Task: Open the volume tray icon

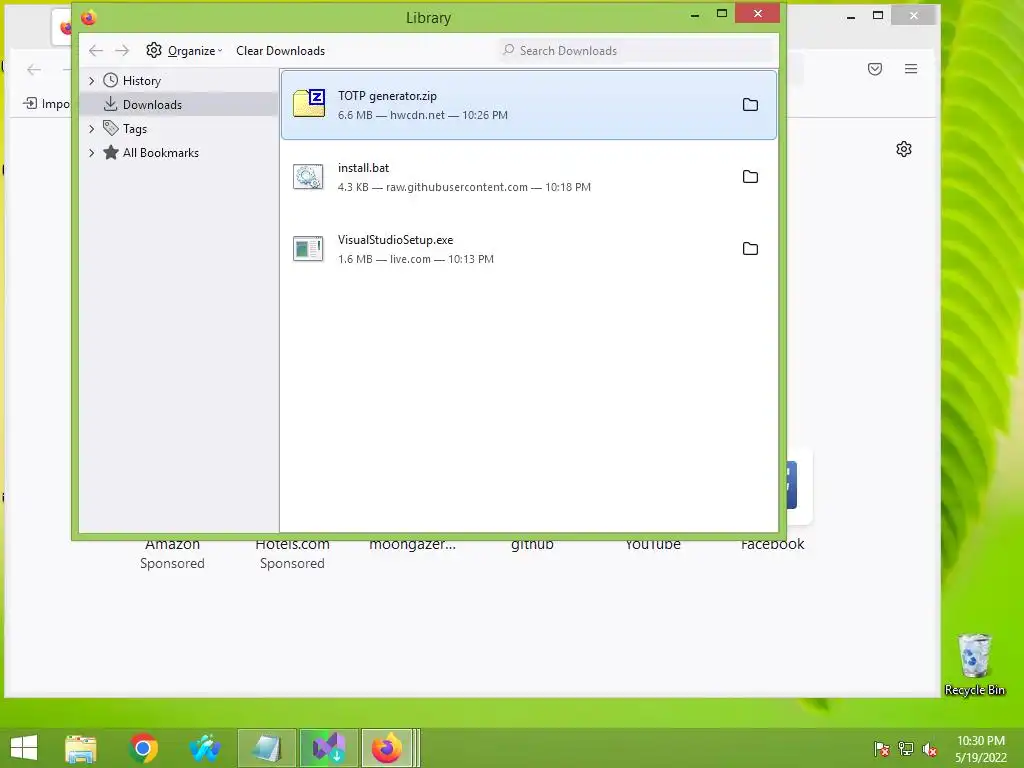Action: (930, 749)
